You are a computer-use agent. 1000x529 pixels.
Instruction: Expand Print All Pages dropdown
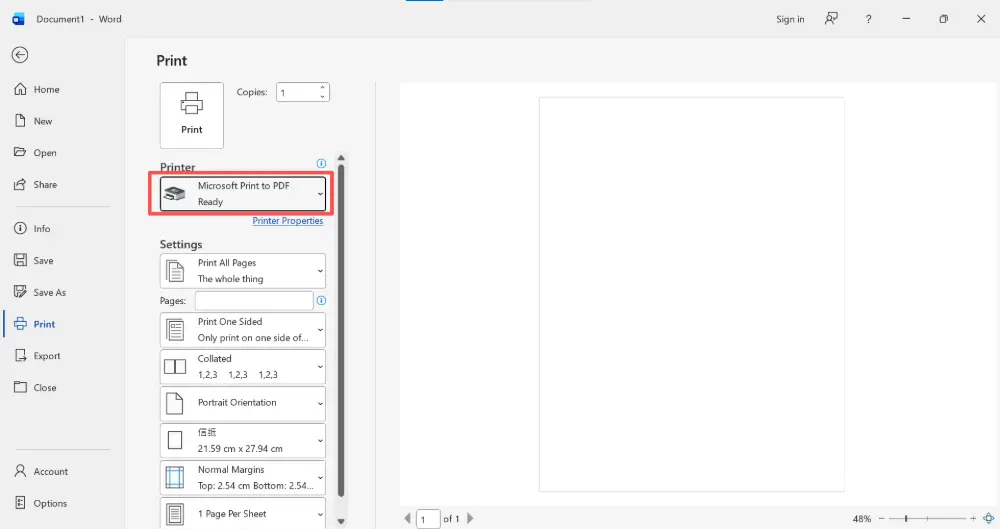pyautogui.click(x=243, y=271)
